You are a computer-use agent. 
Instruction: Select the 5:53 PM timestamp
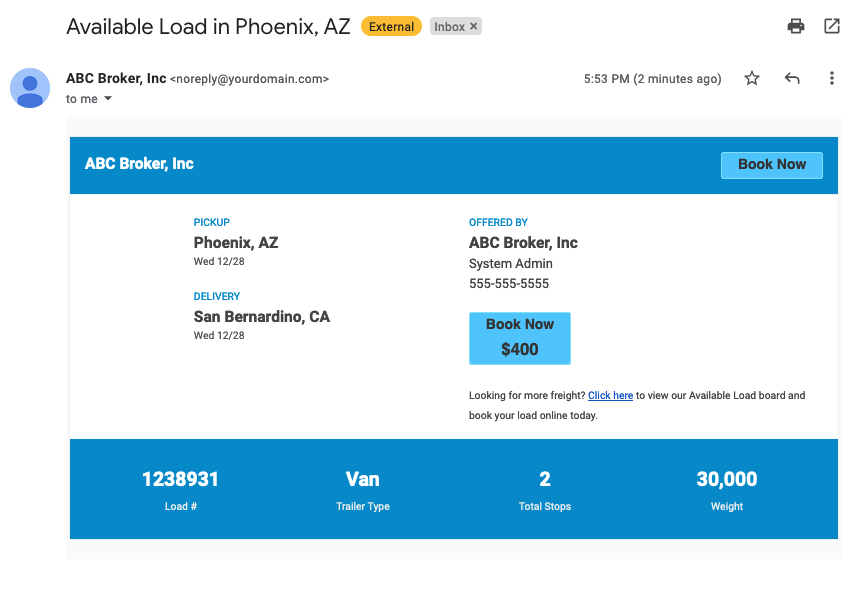(x=652, y=79)
